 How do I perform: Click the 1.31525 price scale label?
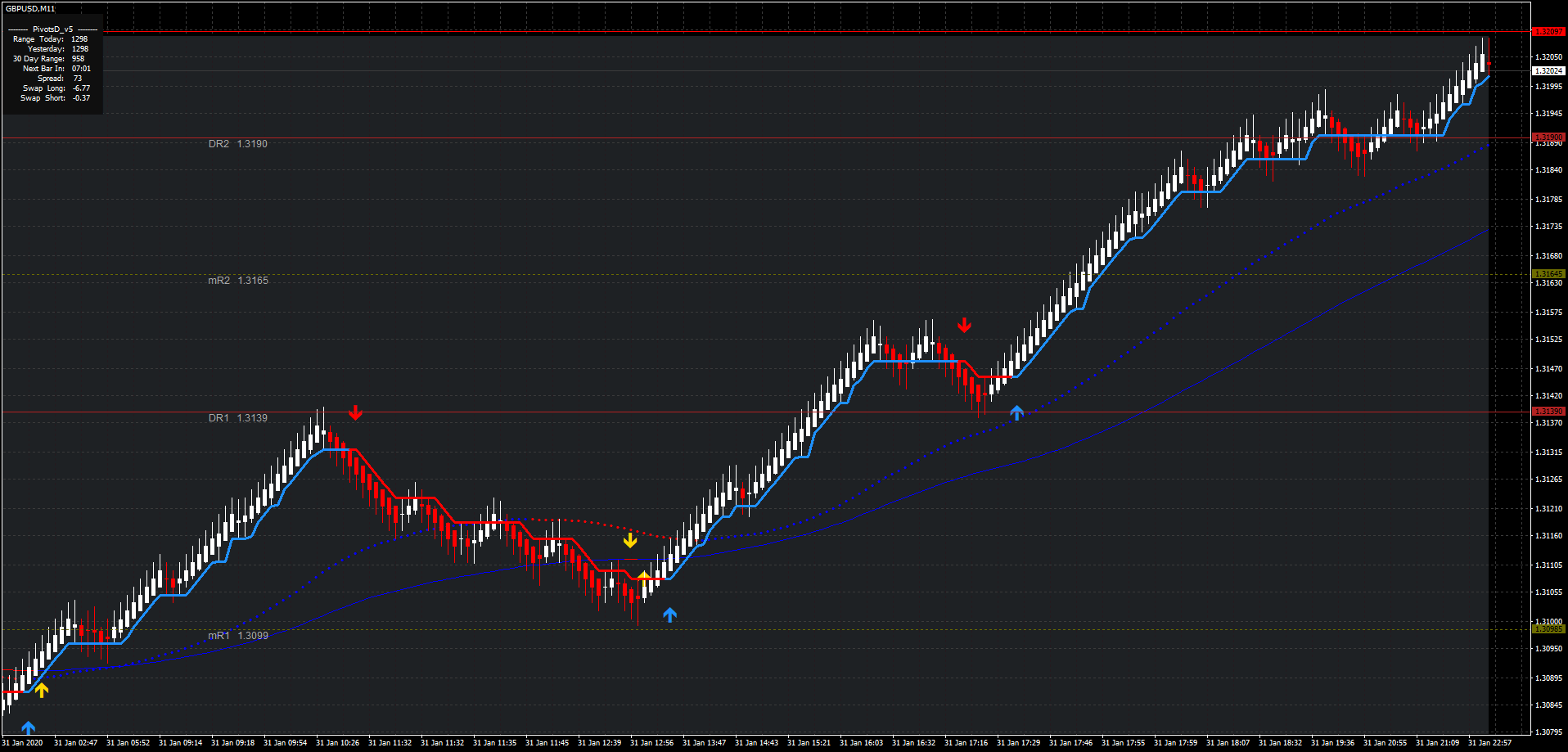(x=1548, y=340)
